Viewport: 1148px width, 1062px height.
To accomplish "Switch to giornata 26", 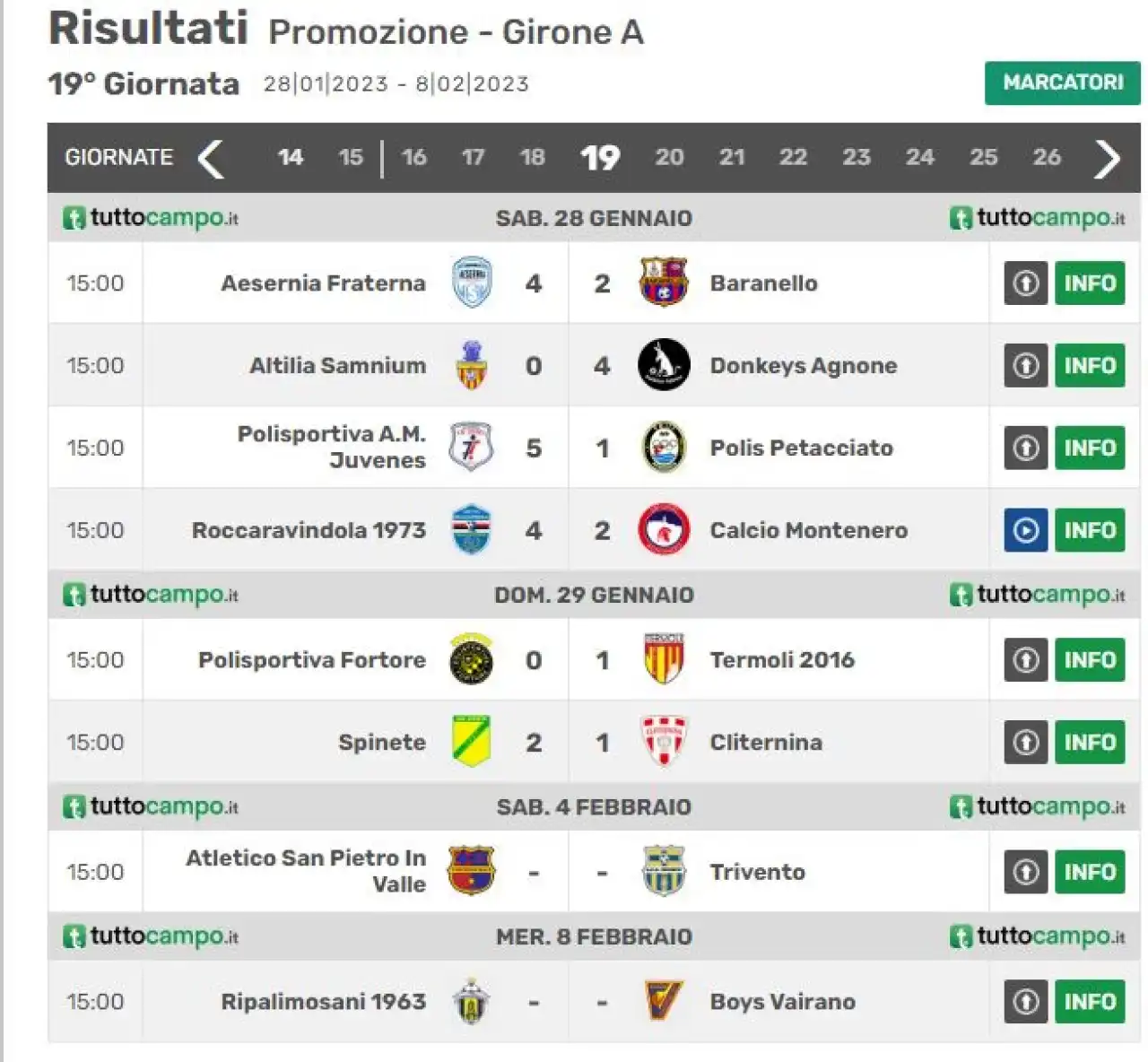I will (1047, 158).
